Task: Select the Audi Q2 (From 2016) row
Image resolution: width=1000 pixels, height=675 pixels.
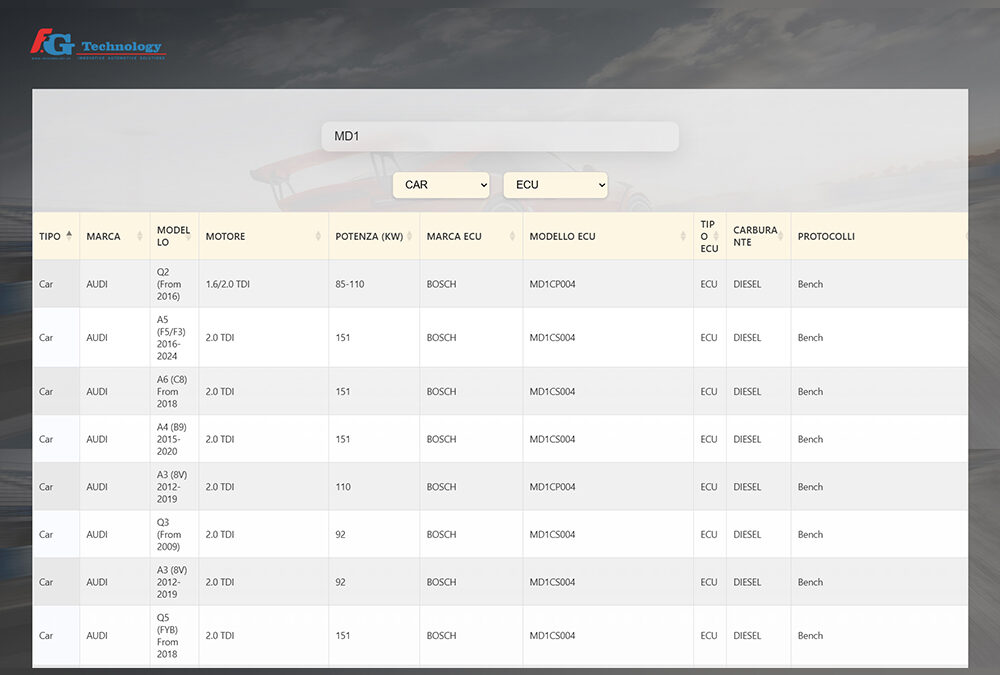Action: (x=500, y=284)
